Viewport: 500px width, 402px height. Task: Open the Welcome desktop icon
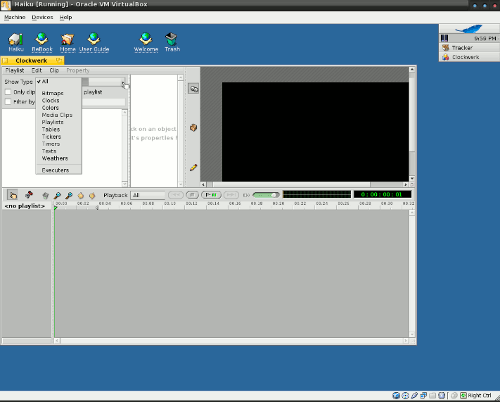coord(146,42)
